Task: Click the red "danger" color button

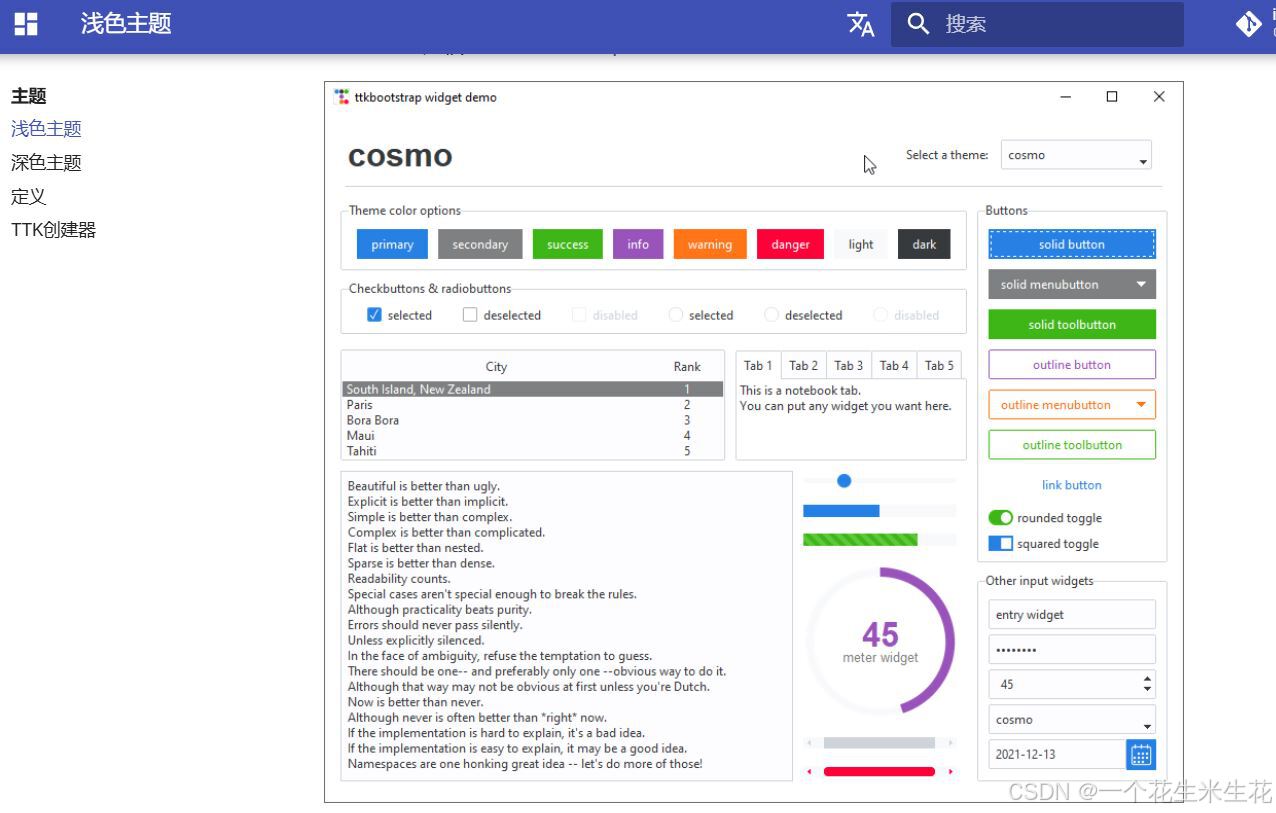Action: click(x=790, y=245)
